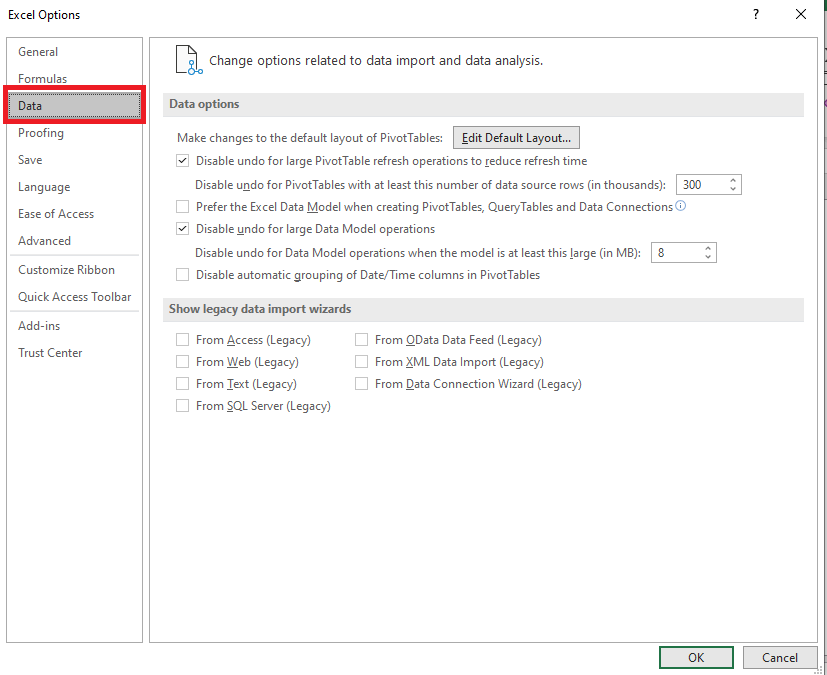Click the data import document icon in header
Viewport: 827px width, 675px height.
pos(189,60)
